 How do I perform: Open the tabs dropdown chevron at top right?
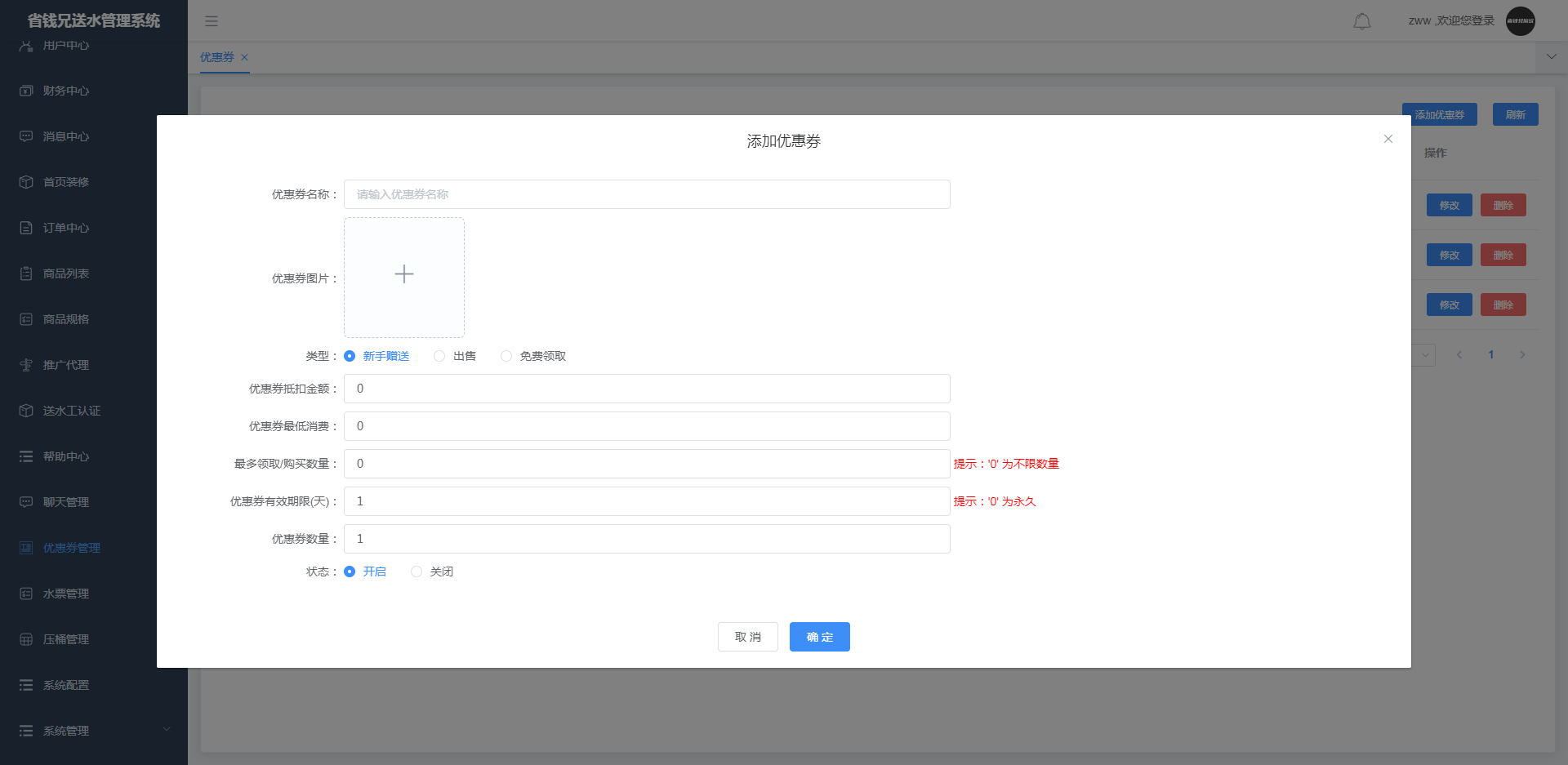[1551, 57]
